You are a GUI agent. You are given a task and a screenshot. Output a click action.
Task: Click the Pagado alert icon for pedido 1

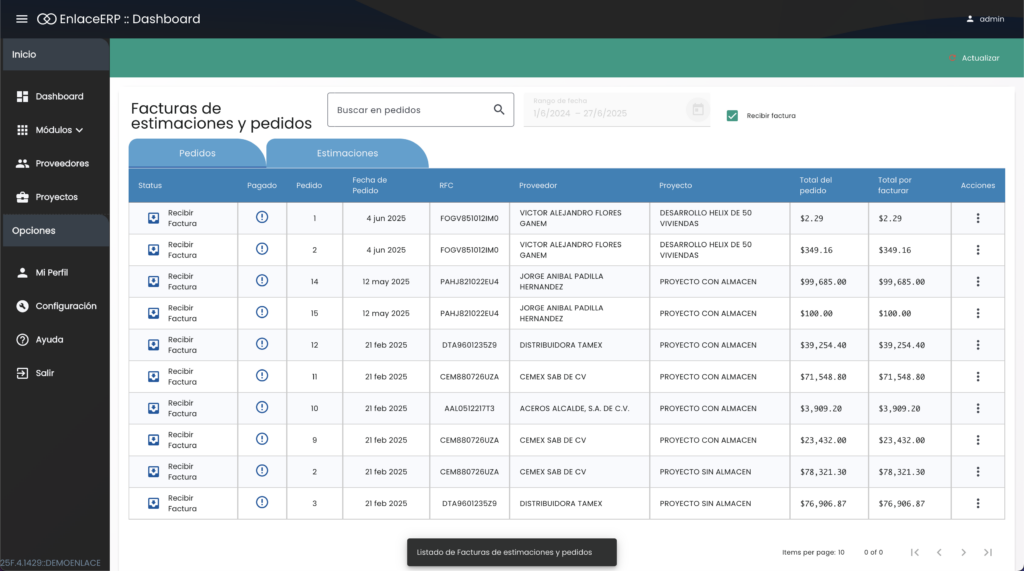point(262,218)
